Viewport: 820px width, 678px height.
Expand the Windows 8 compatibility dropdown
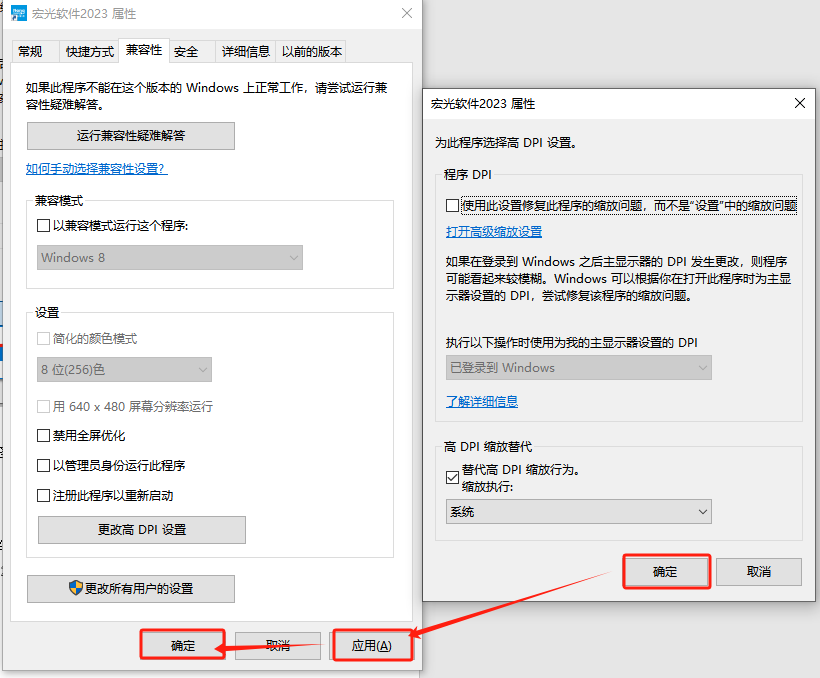169,257
